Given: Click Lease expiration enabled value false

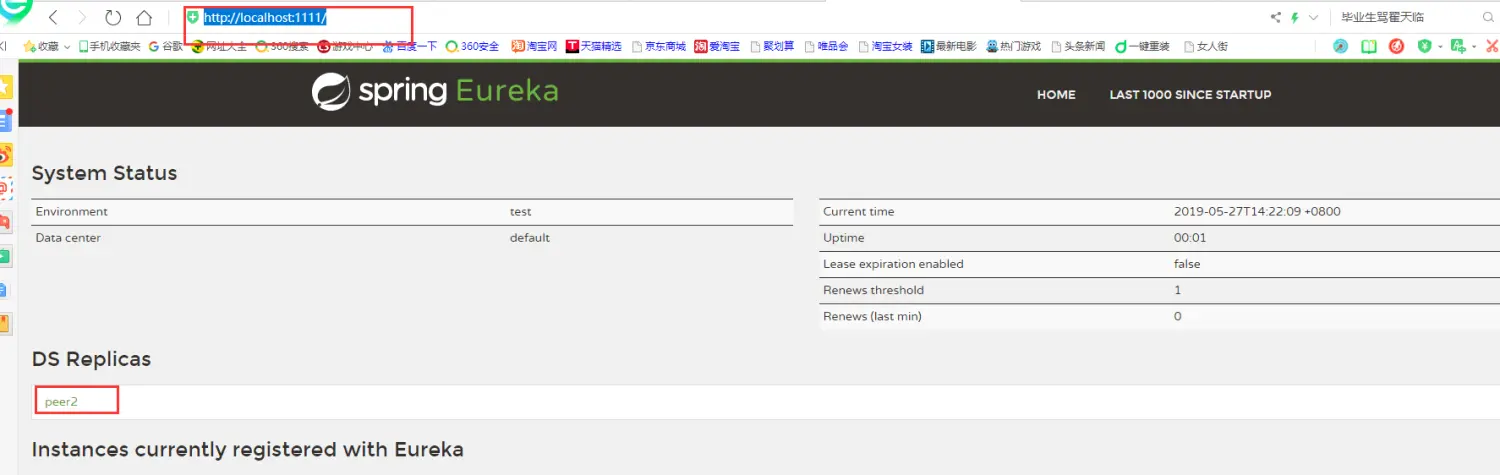Looking at the screenshot, I should click(1187, 264).
